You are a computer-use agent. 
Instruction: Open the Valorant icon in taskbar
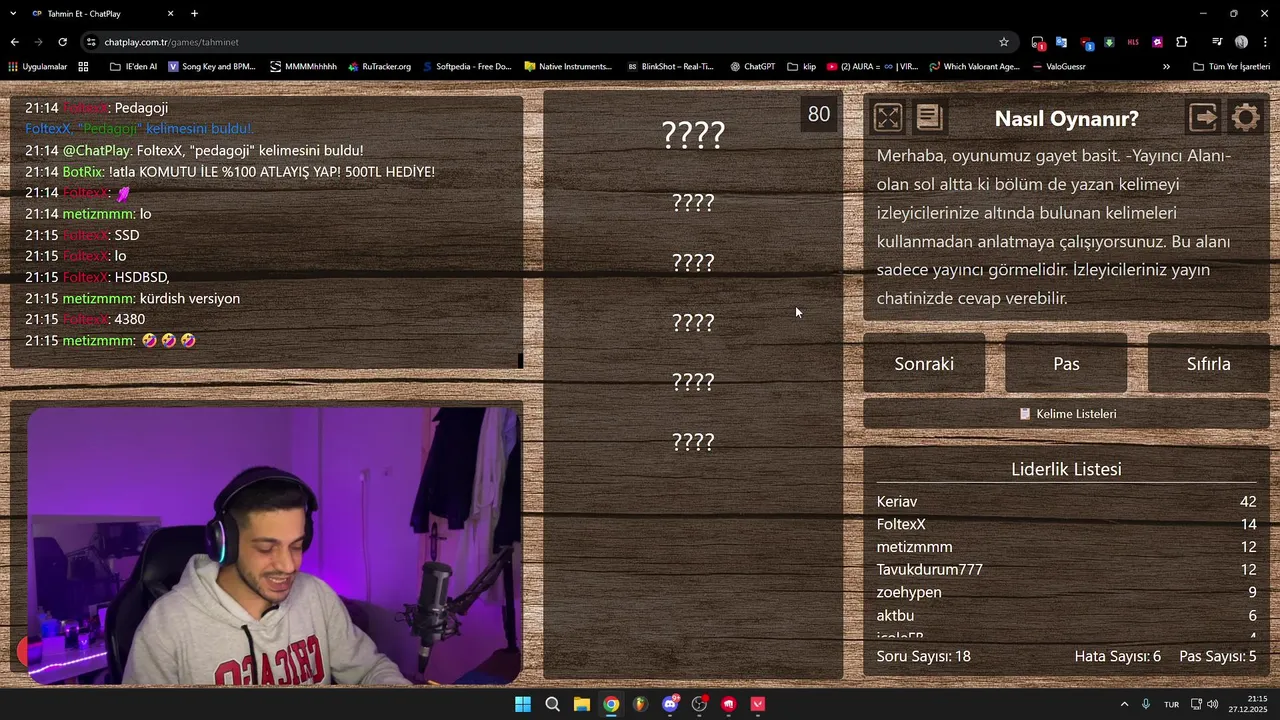[758, 704]
